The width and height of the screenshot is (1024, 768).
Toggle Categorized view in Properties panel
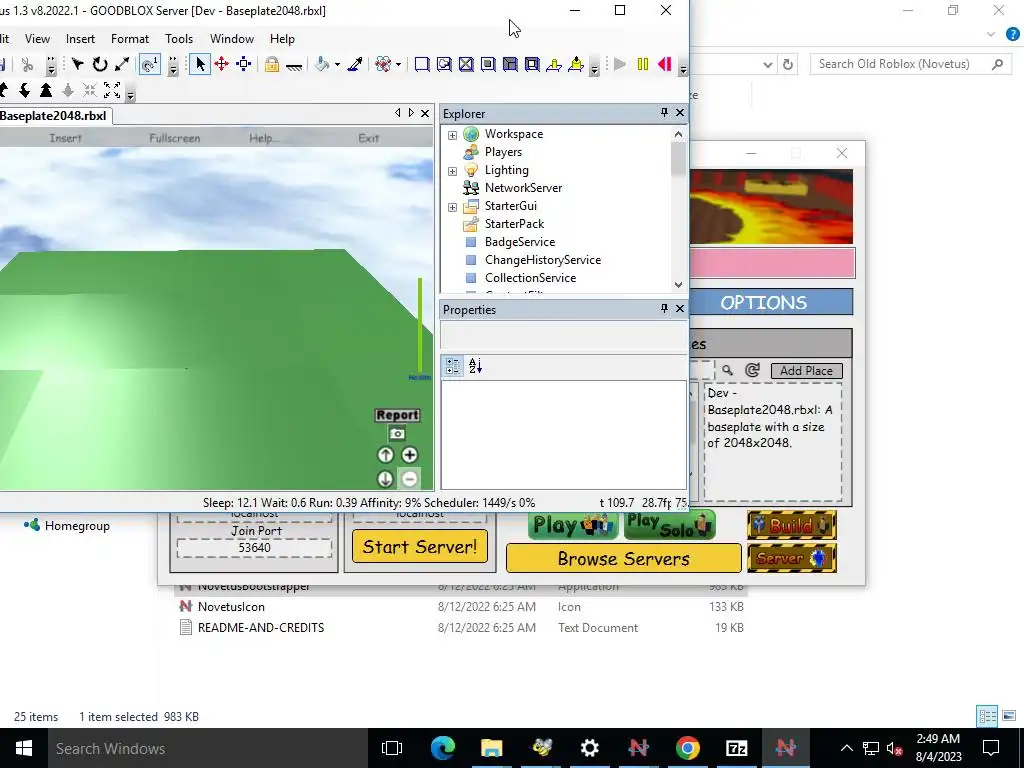[x=453, y=366]
